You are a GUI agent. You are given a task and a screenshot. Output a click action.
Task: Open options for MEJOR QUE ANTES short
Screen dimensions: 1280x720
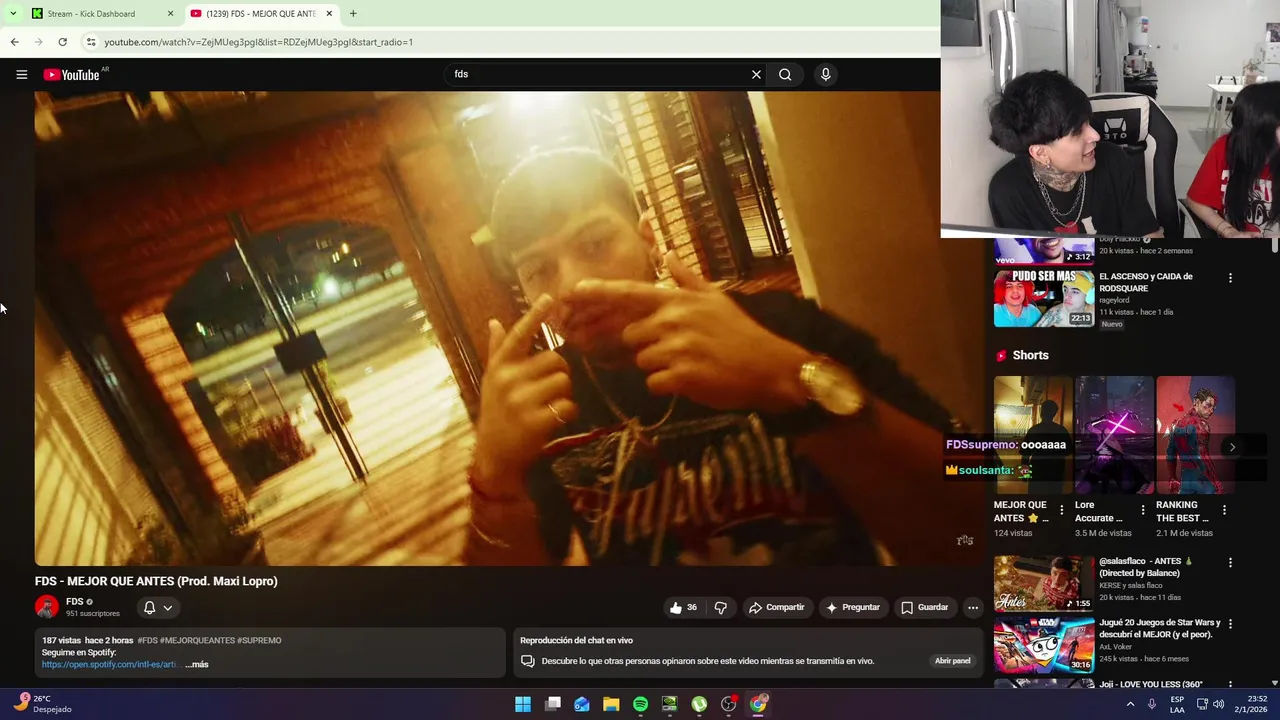point(1062,510)
